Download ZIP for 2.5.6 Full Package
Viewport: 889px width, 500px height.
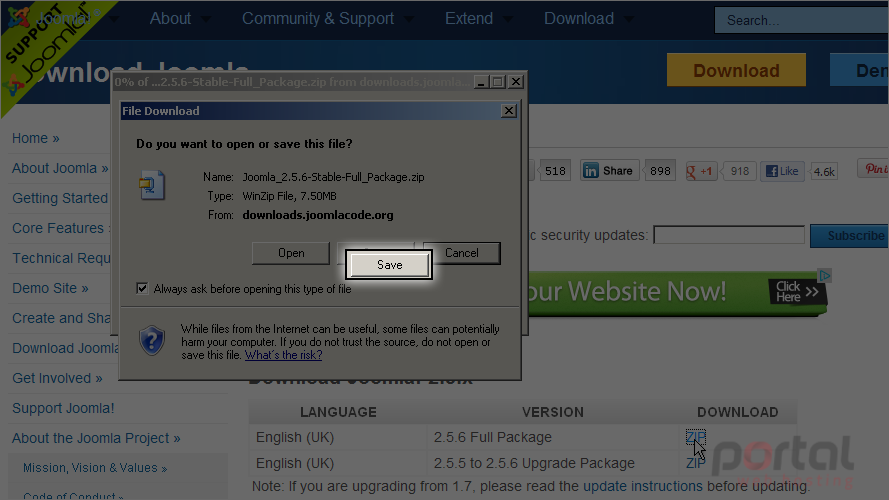coord(696,437)
